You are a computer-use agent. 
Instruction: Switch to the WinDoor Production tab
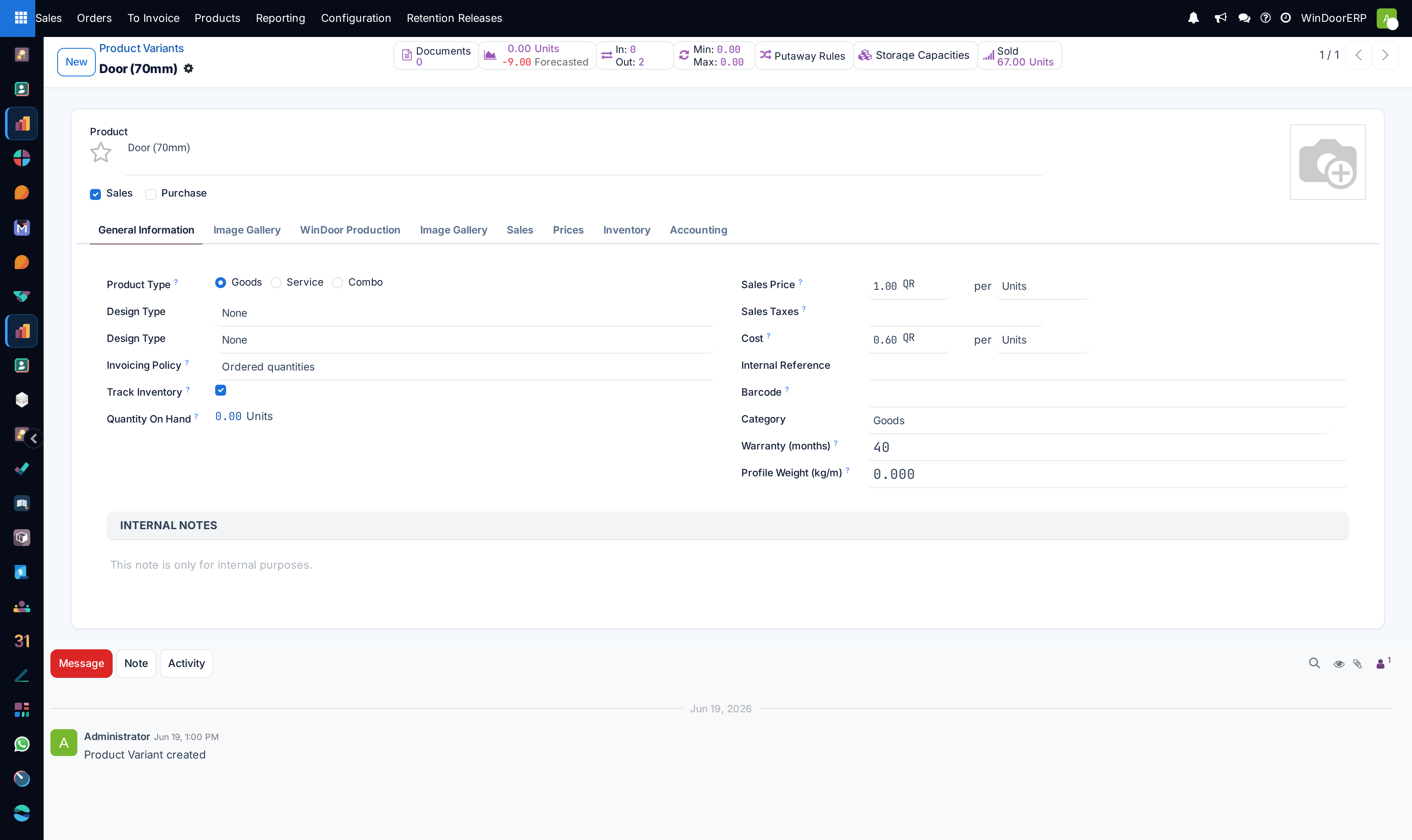[x=350, y=230]
